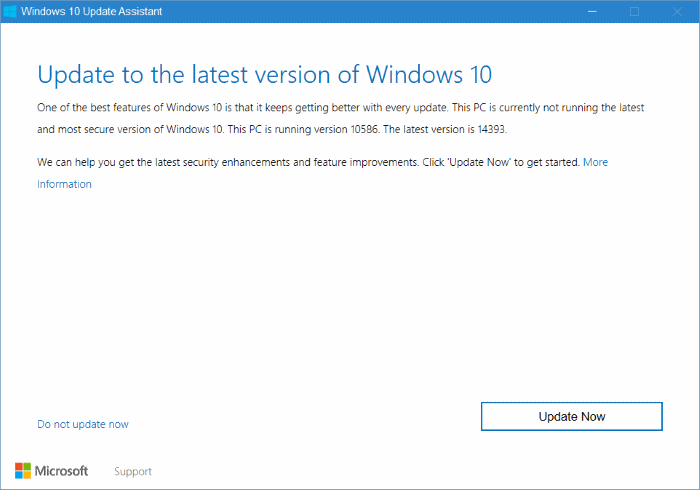700x490 pixels.
Task: Click the Microsoft wordmark text in footer
Action: 62,471
